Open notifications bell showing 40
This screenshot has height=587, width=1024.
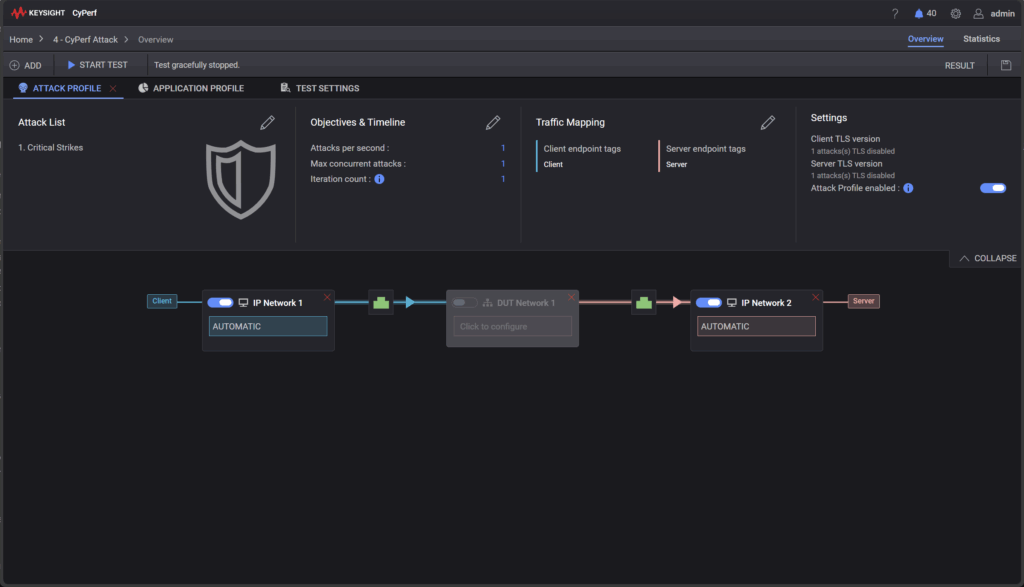click(x=925, y=14)
